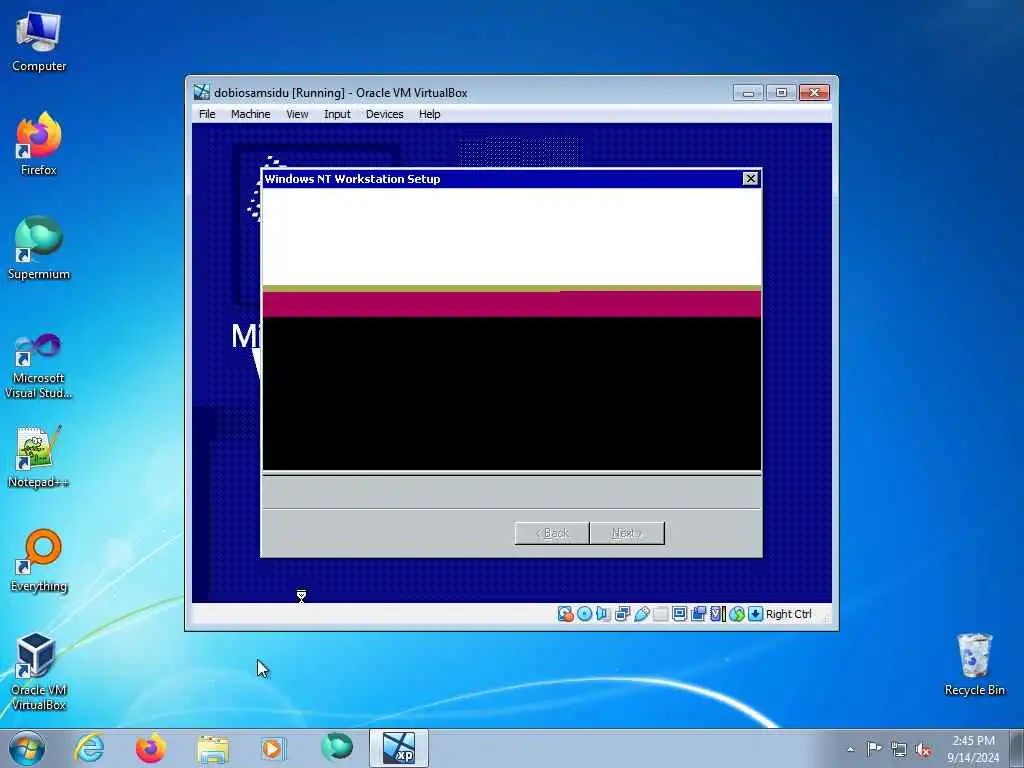Click the recording indicator icon
This screenshot has width=1024, height=768.
(698, 614)
